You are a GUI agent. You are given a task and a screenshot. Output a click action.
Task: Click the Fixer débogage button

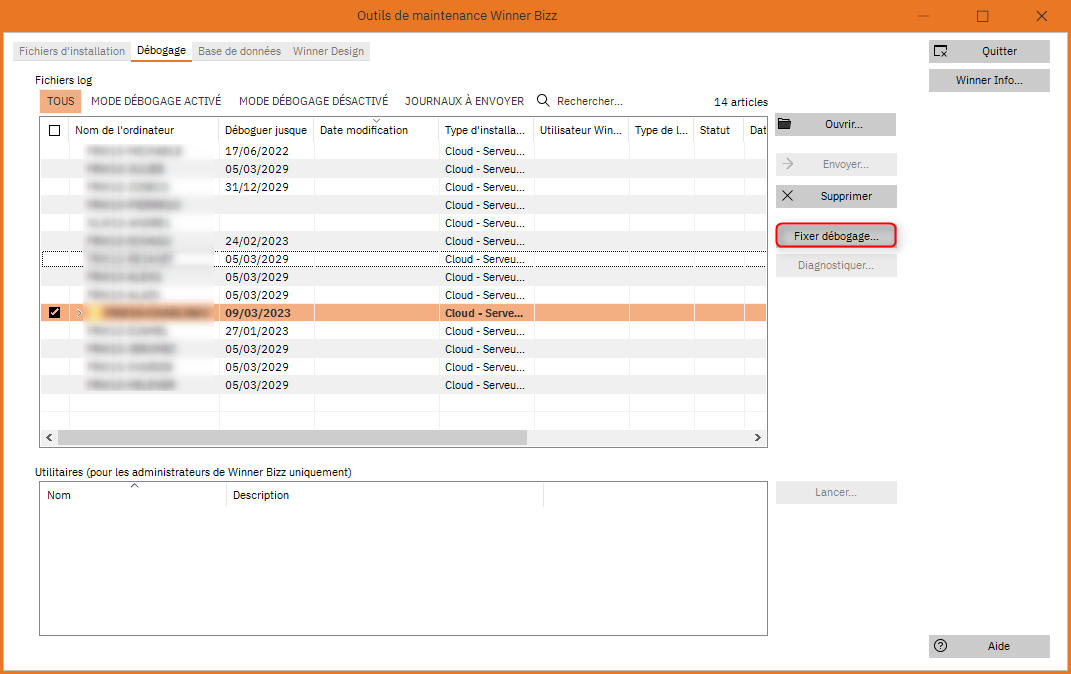[836, 236]
